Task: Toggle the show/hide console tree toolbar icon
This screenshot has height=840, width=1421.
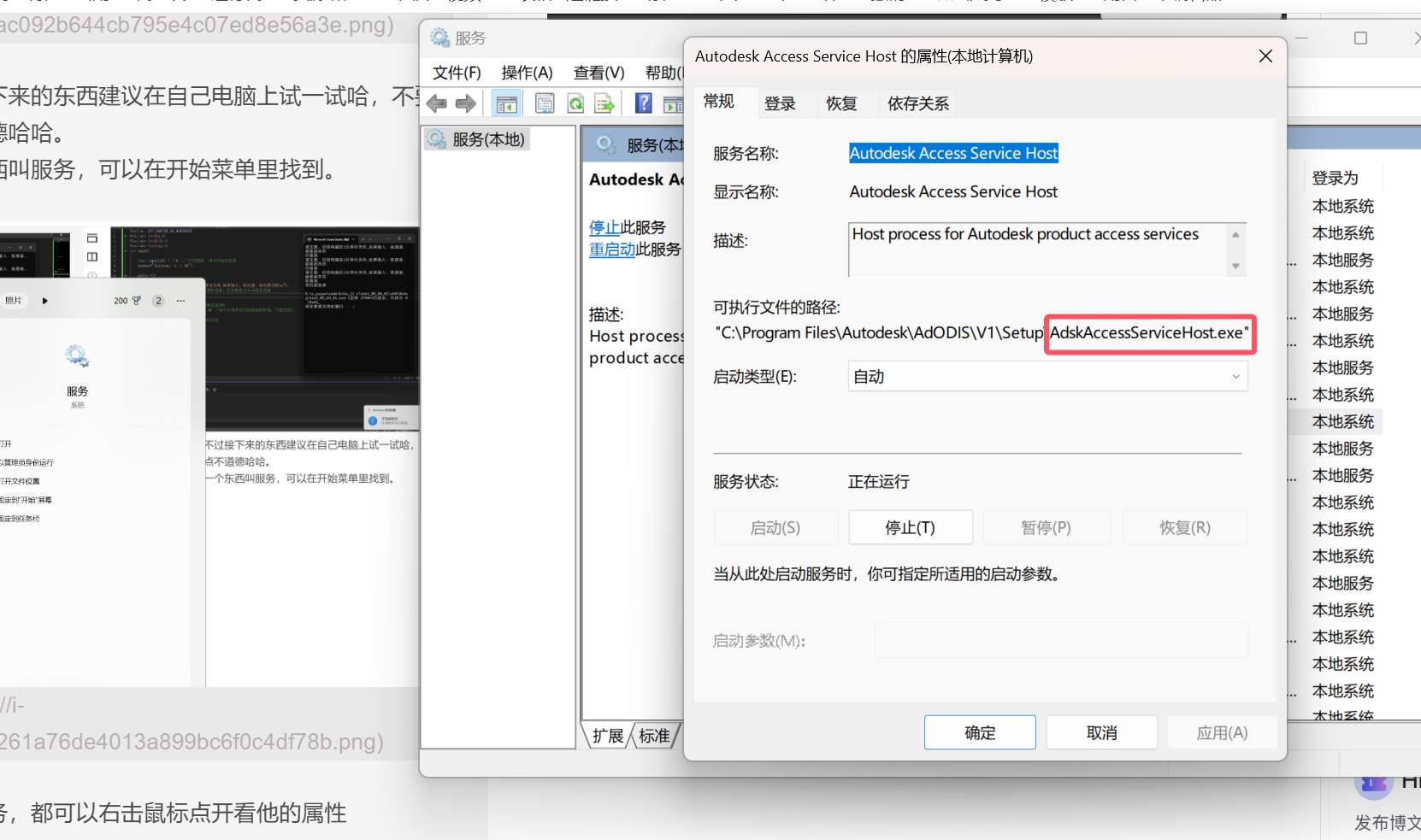Action: (x=507, y=104)
